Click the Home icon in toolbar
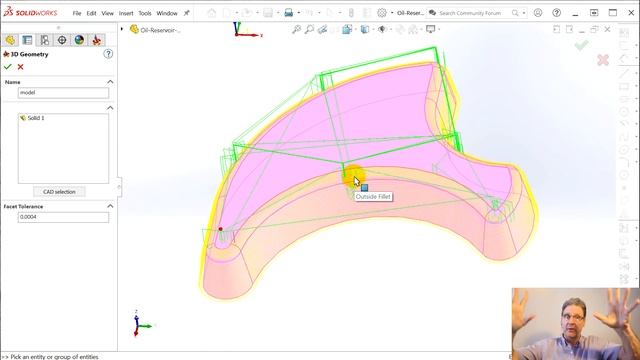Image resolution: width=640 pixels, height=360 pixels. [x=211, y=13]
